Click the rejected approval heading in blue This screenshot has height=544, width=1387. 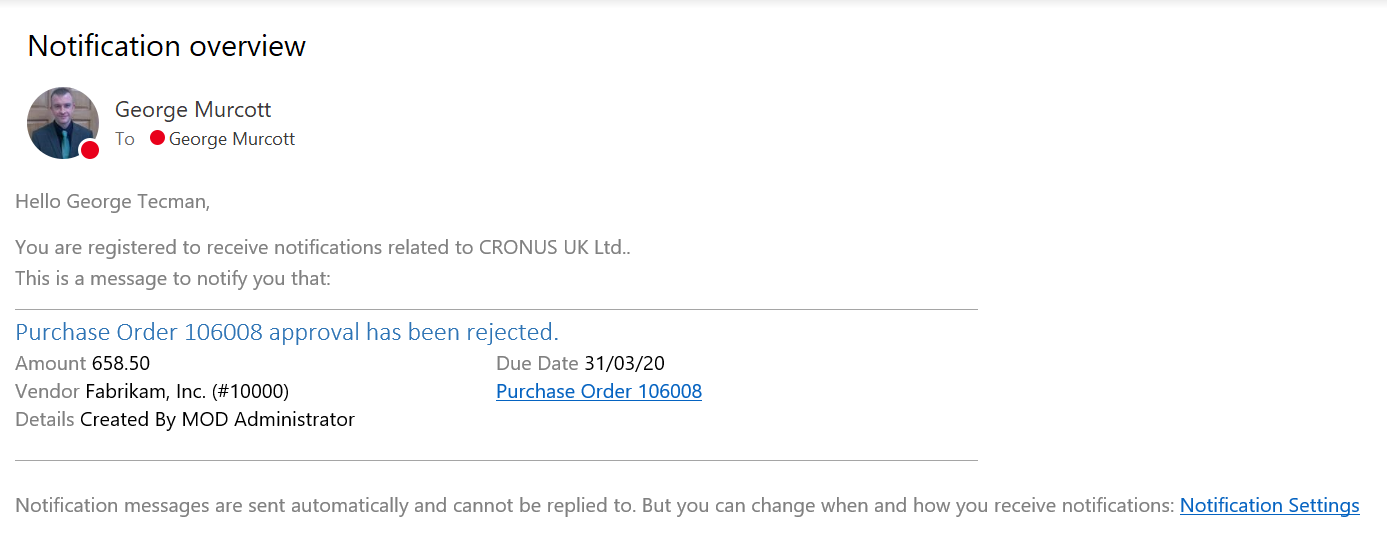click(x=286, y=332)
